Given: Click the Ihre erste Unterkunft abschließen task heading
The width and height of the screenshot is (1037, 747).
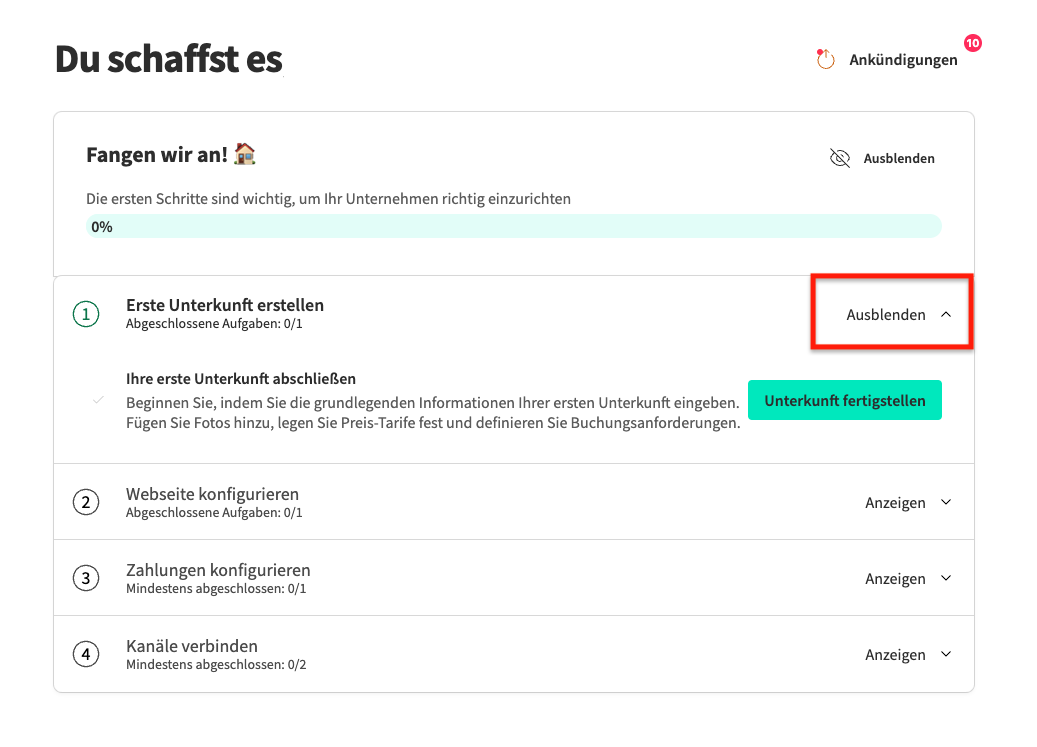Looking at the screenshot, I should 241,379.
